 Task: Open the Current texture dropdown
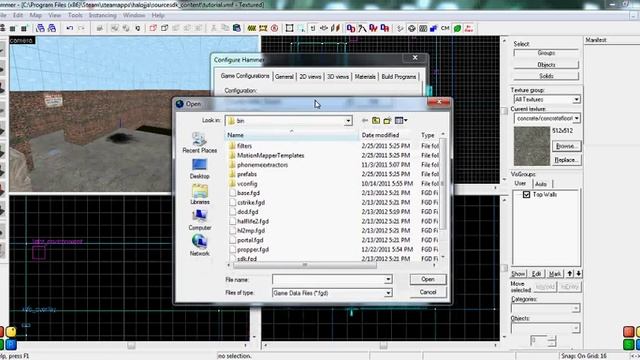click(x=576, y=118)
